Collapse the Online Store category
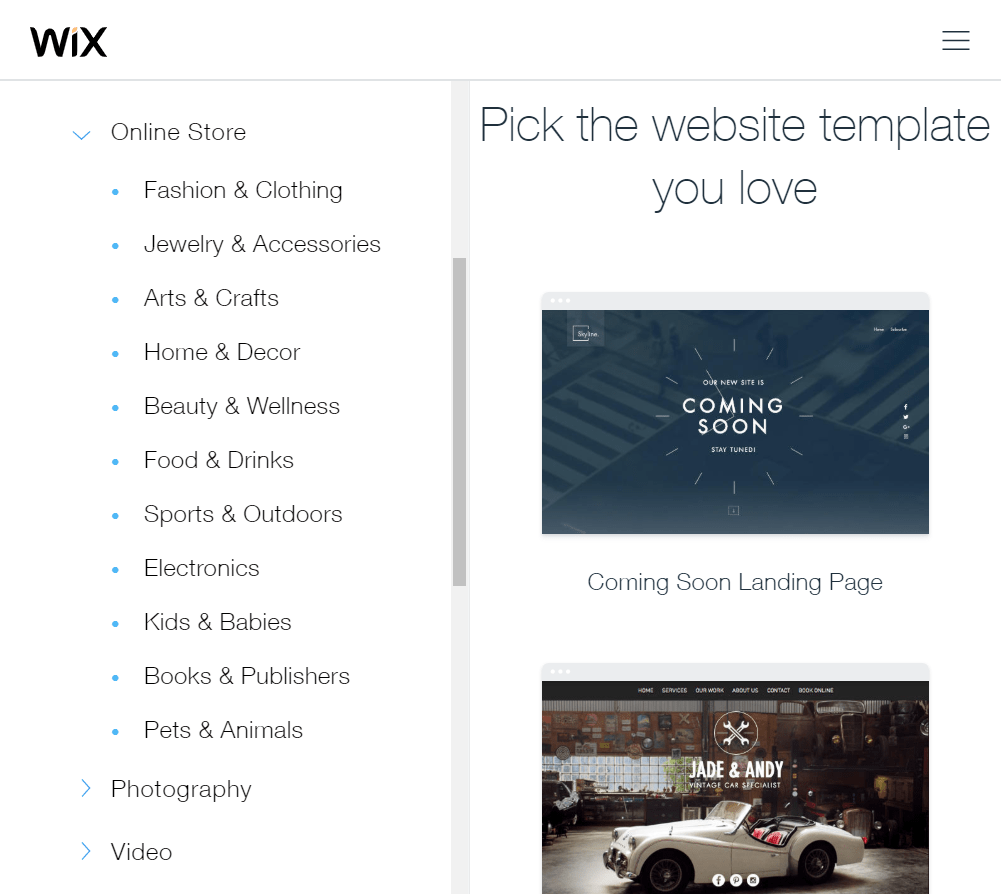 pos(82,134)
